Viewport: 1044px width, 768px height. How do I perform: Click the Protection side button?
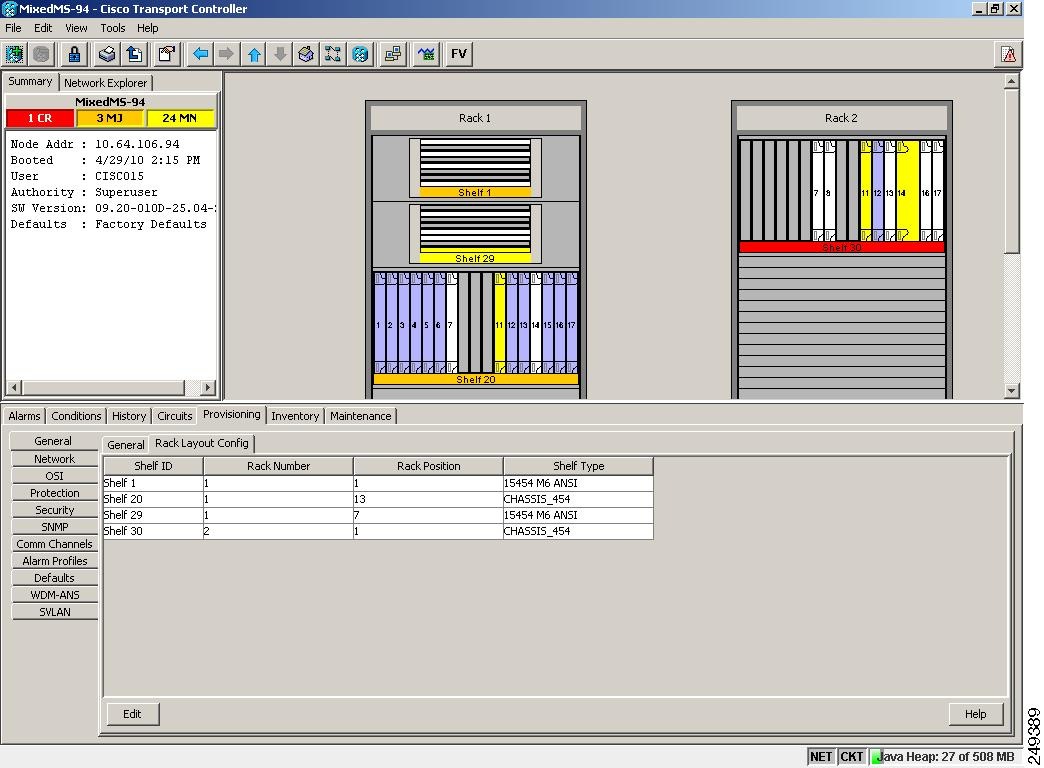tap(55, 493)
